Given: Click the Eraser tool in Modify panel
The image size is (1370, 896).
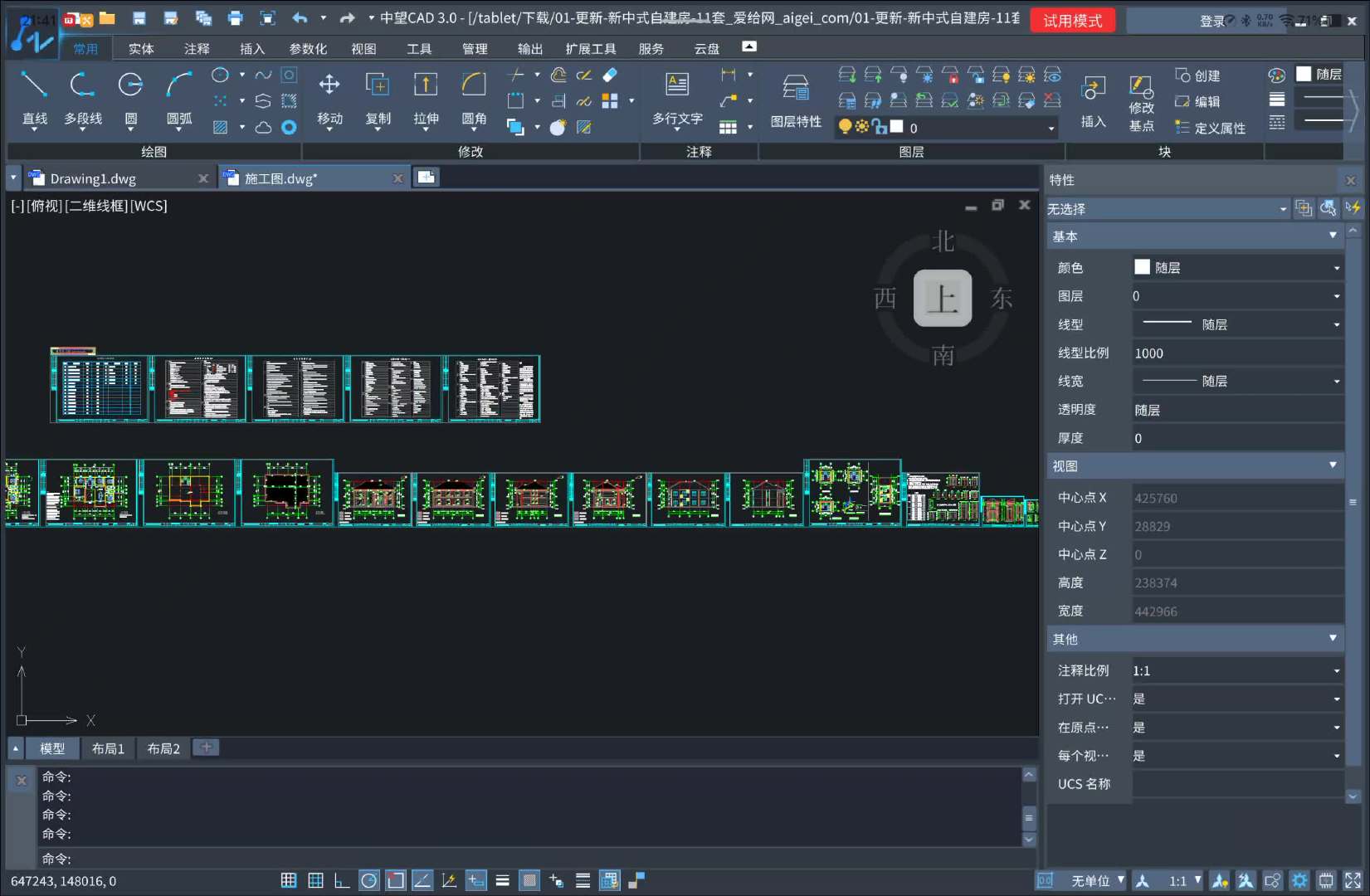Looking at the screenshot, I should click(x=610, y=75).
